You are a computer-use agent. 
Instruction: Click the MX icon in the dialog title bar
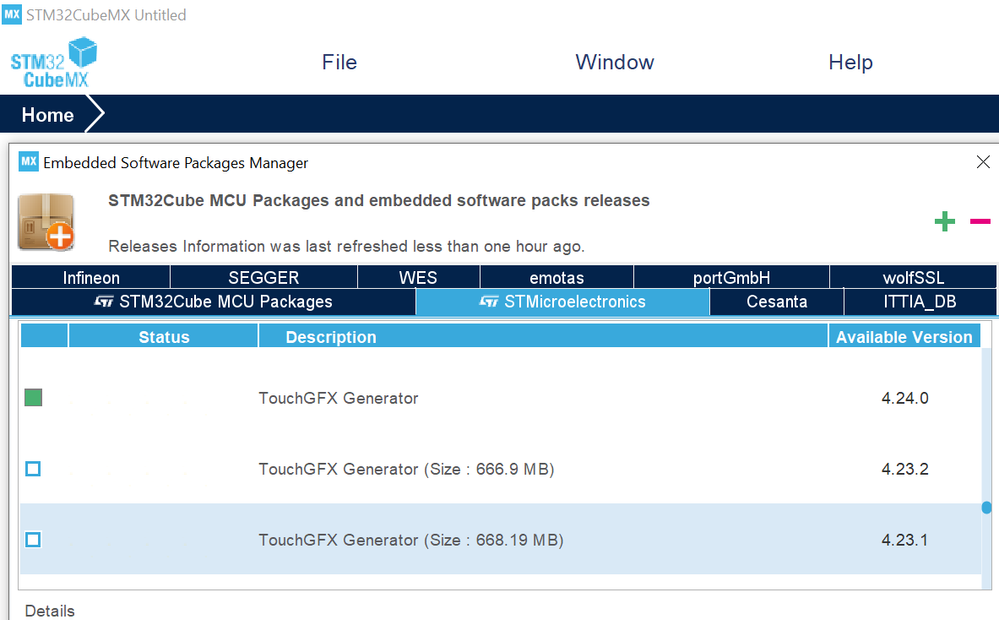tap(29, 162)
